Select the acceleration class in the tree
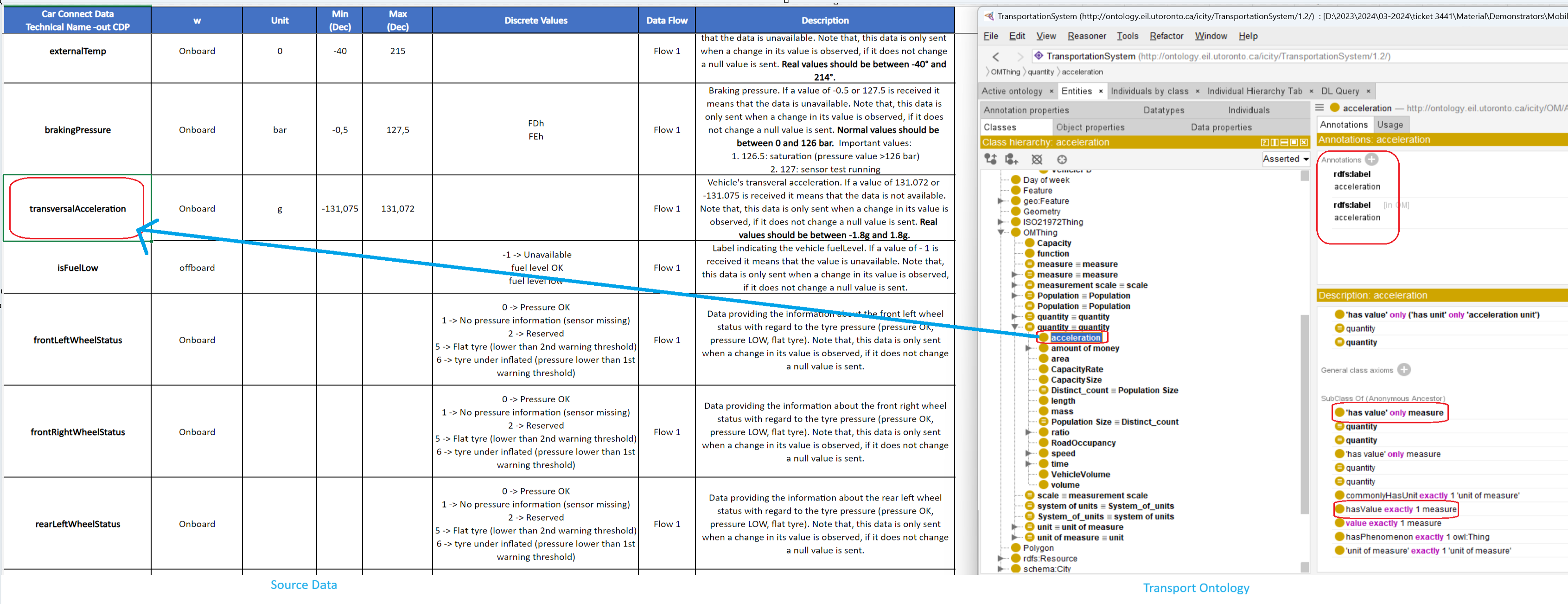Screen dimensions: 1568x604 [x=1075, y=338]
